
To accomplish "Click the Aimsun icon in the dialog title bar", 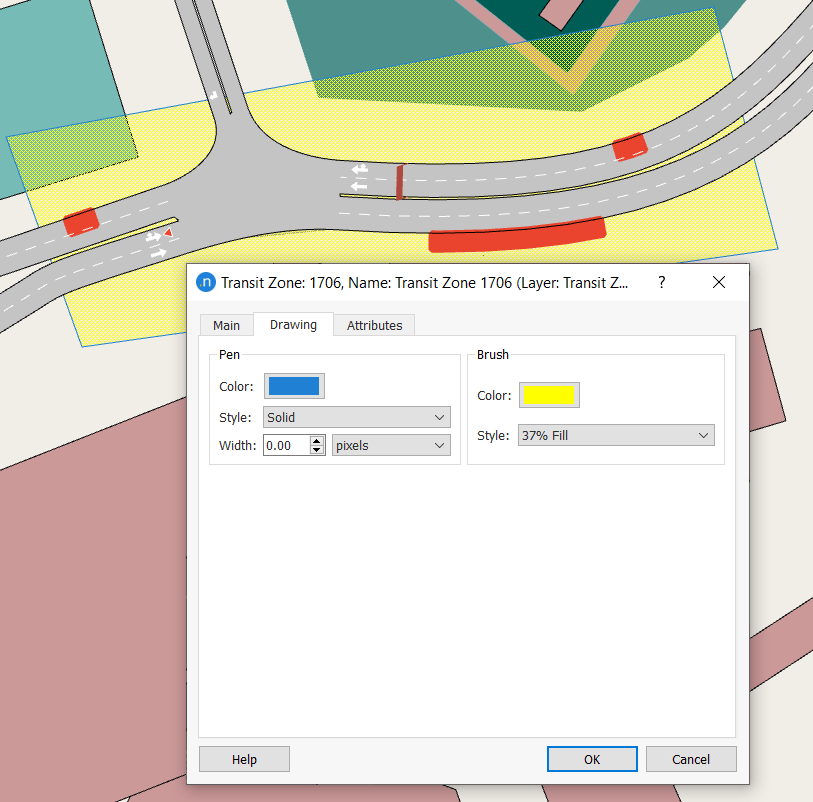I will pos(205,282).
